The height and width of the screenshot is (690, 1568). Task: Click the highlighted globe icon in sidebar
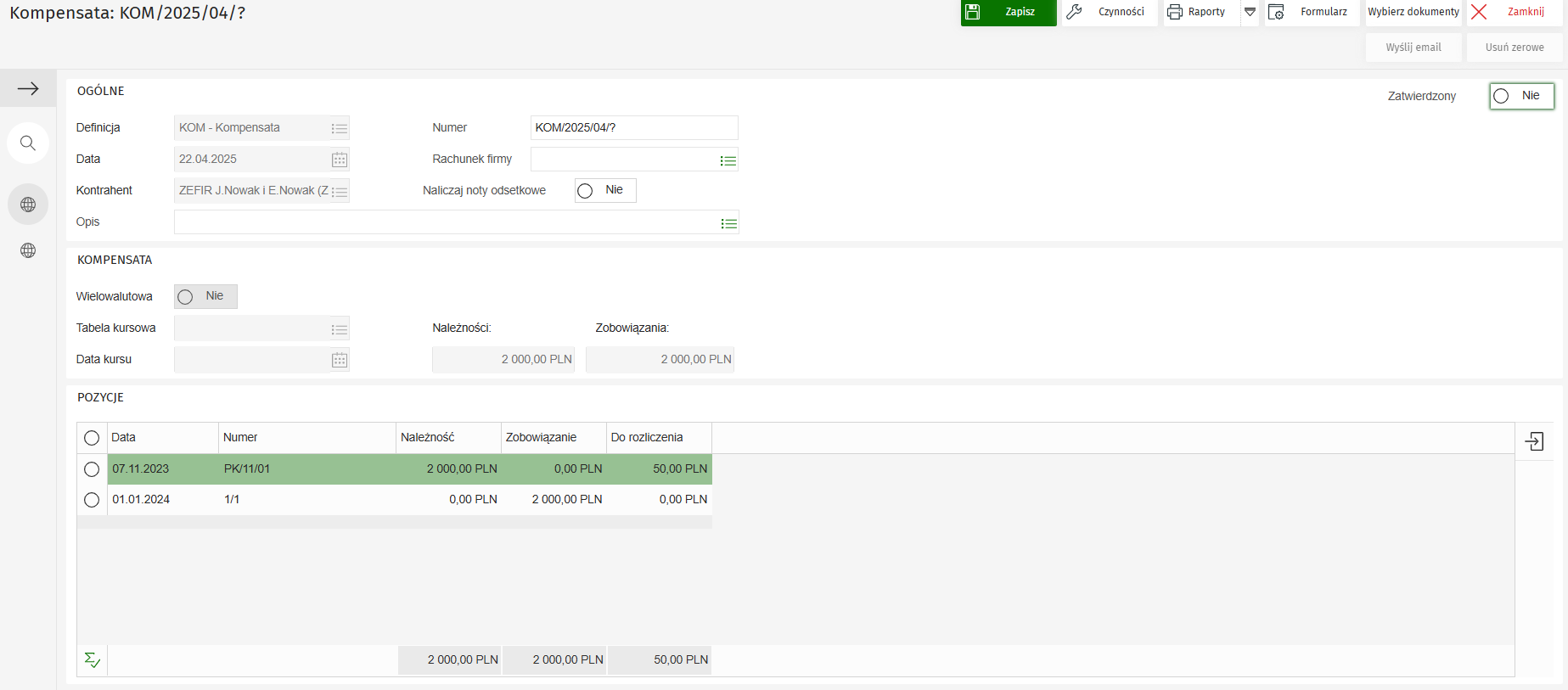[x=28, y=205]
